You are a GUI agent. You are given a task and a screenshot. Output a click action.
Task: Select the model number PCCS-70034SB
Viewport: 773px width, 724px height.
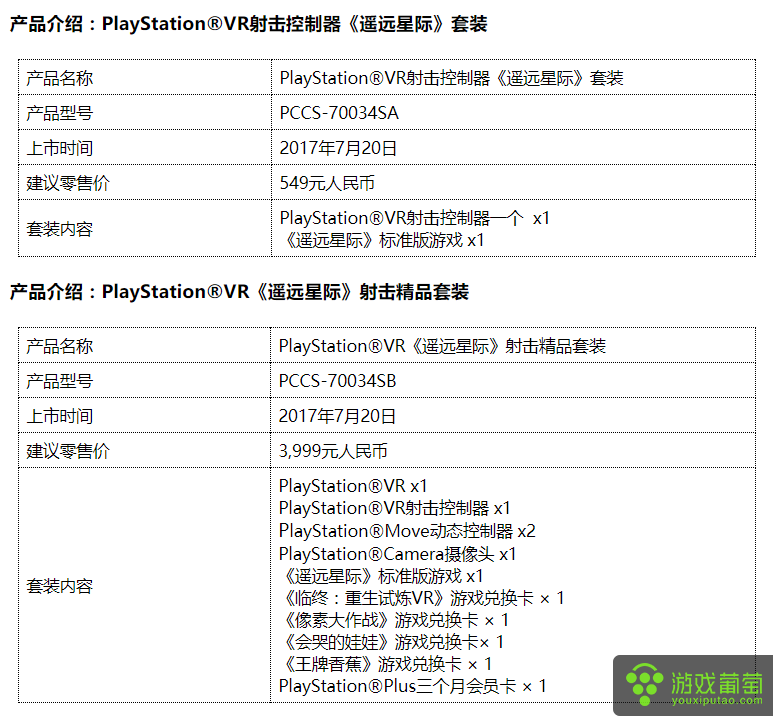click(x=338, y=381)
